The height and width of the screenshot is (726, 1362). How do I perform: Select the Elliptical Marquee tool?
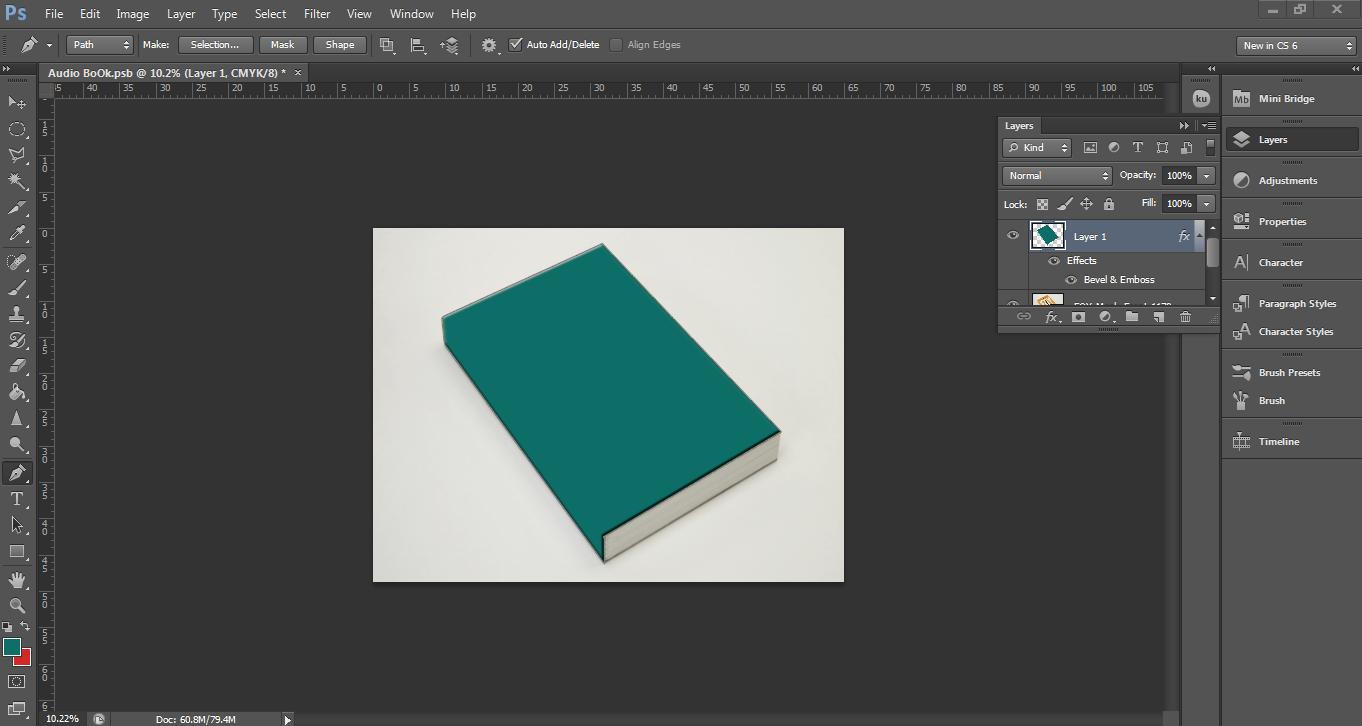pyautogui.click(x=17, y=129)
